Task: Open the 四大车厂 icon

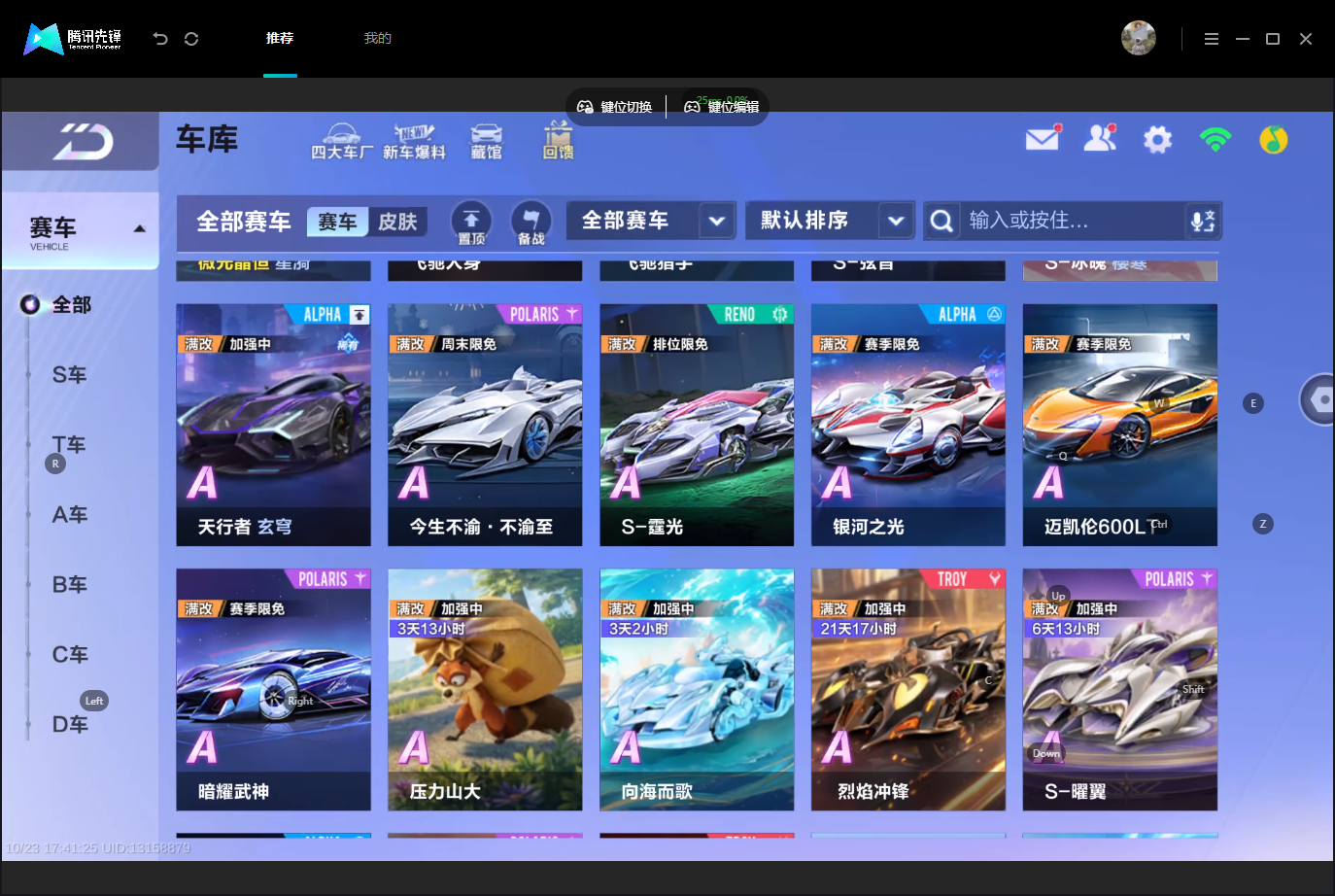Action: tap(341, 142)
